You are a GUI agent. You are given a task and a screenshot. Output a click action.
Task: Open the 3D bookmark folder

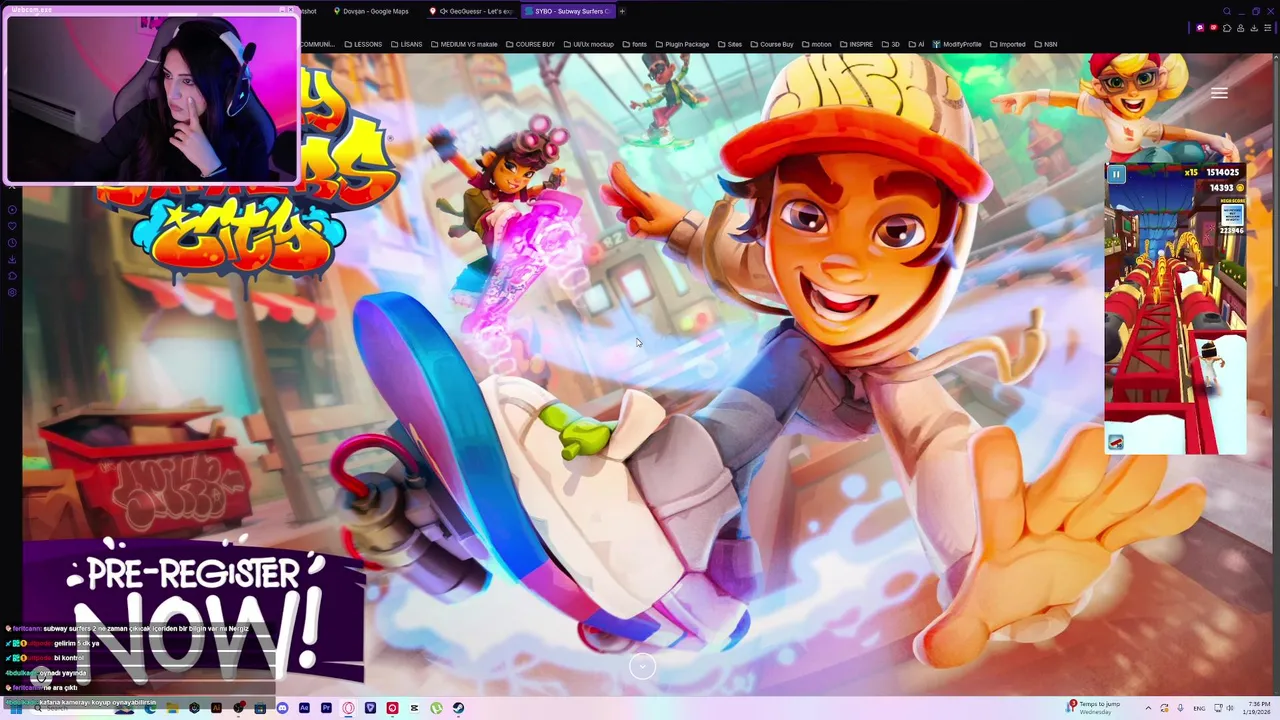click(890, 44)
